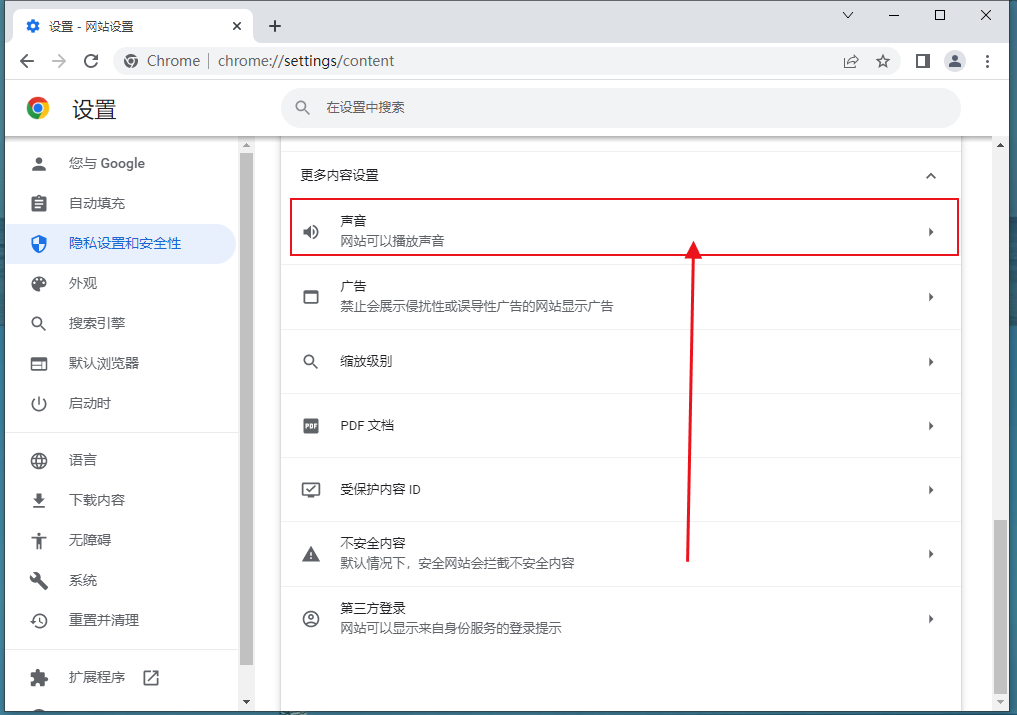Click the address bar URL chrome://settings/content
The height and width of the screenshot is (715, 1017).
(306, 61)
